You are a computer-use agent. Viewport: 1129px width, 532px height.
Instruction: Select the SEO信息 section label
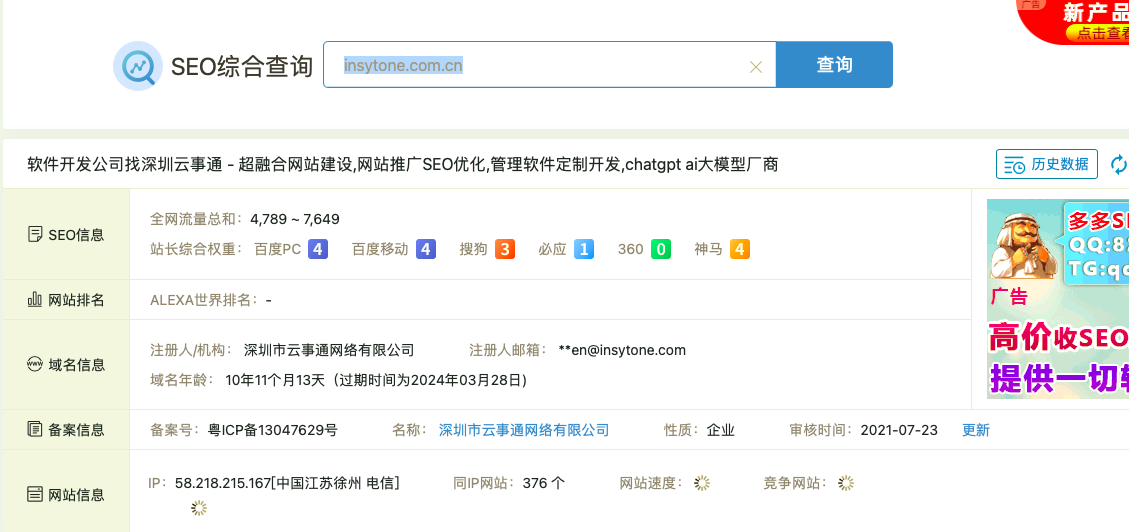click(66, 235)
